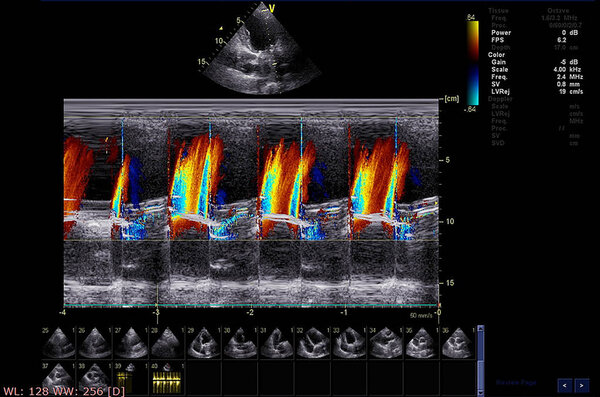Click the red-yellow-blue color velocity scale bar
This screenshot has height=397, width=600.
[473, 63]
